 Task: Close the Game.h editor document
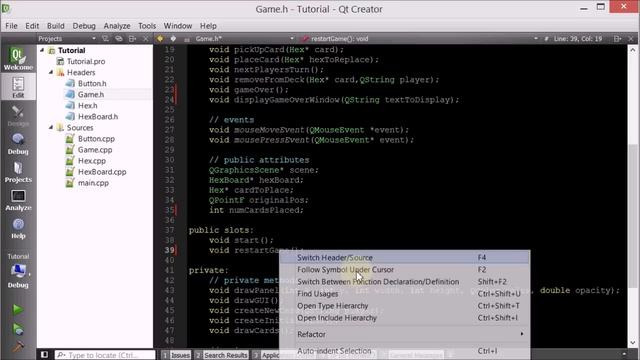(631, 38)
